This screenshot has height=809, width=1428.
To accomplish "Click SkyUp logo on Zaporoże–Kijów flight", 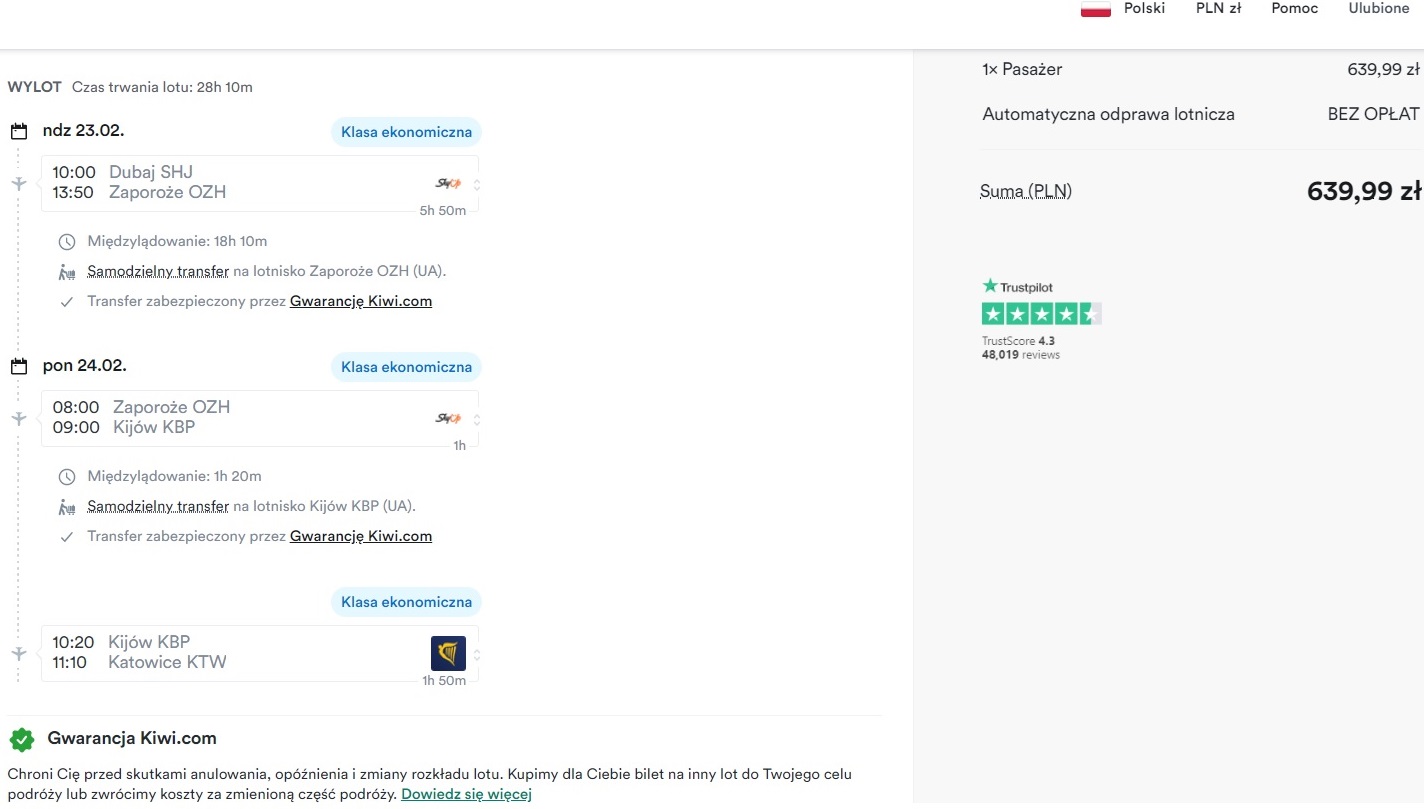I will 448,418.
